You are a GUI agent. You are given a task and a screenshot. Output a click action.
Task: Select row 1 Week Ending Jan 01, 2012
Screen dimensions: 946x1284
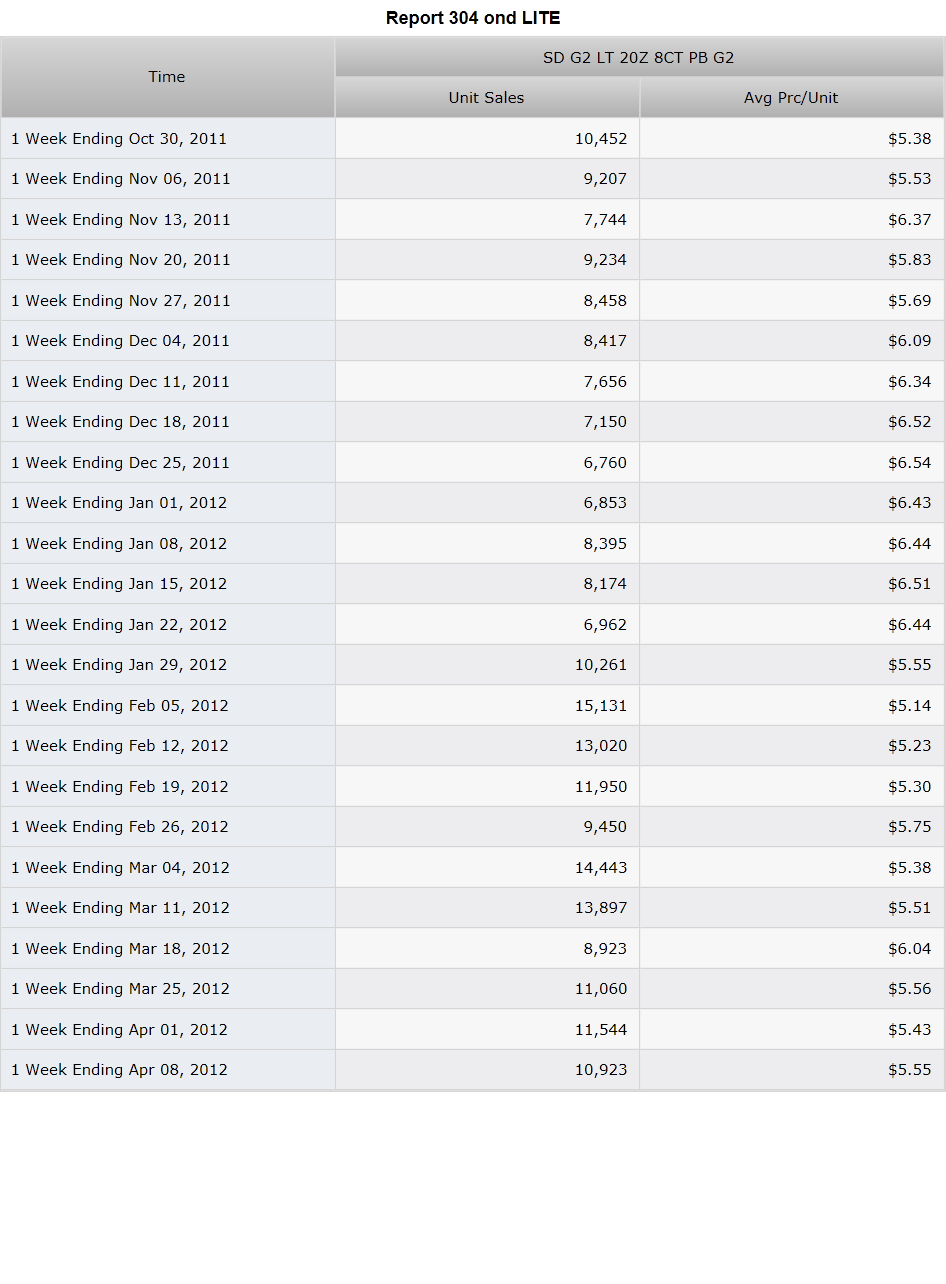tap(472, 503)
